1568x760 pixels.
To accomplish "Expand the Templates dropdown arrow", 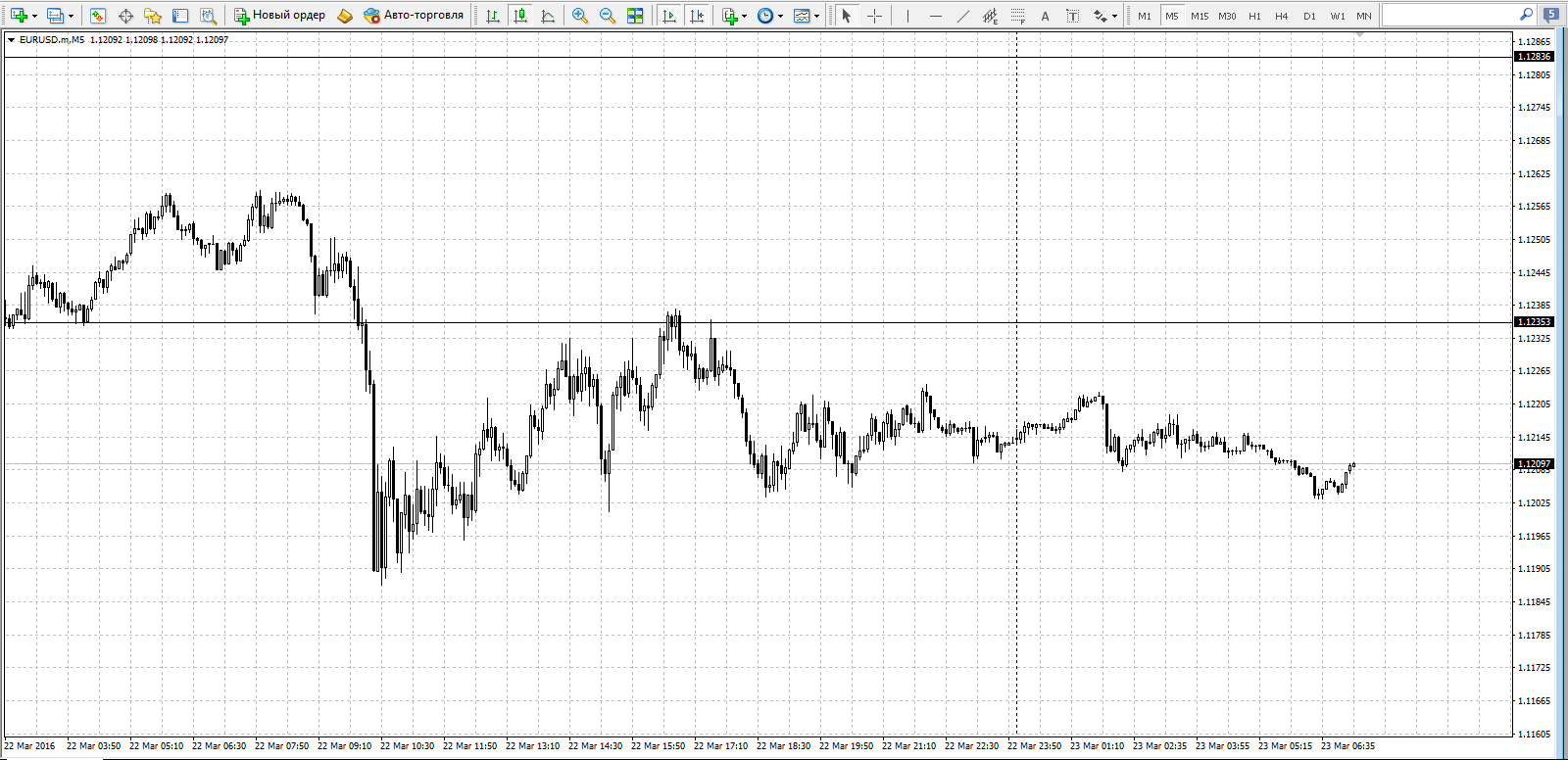I will [817, 17].
